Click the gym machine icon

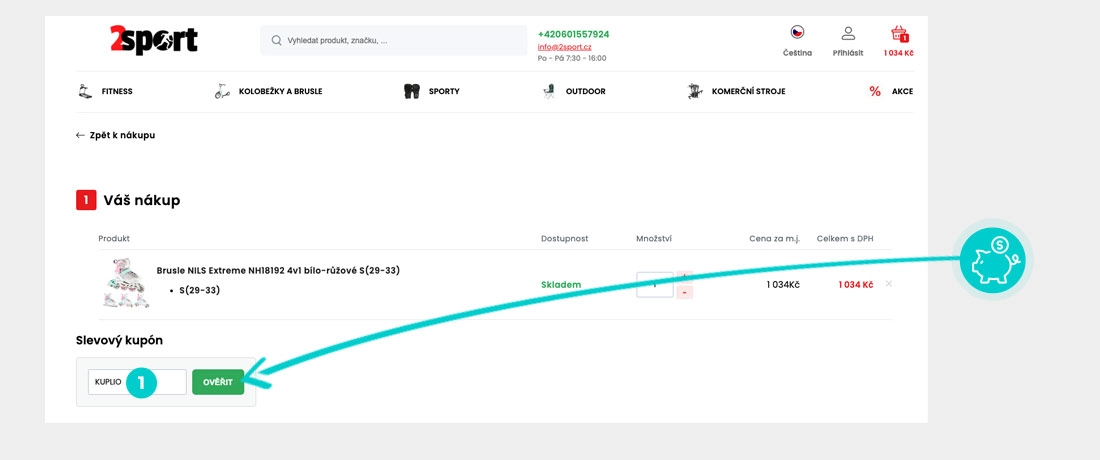(695, 91)
